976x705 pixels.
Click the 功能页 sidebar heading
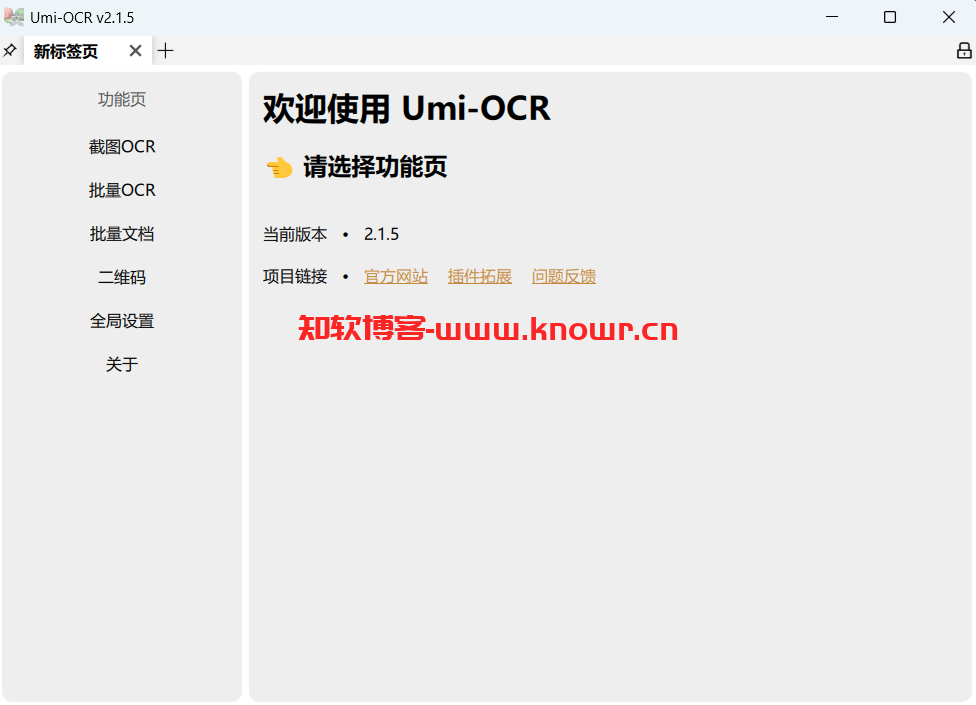tap(122, 100)
